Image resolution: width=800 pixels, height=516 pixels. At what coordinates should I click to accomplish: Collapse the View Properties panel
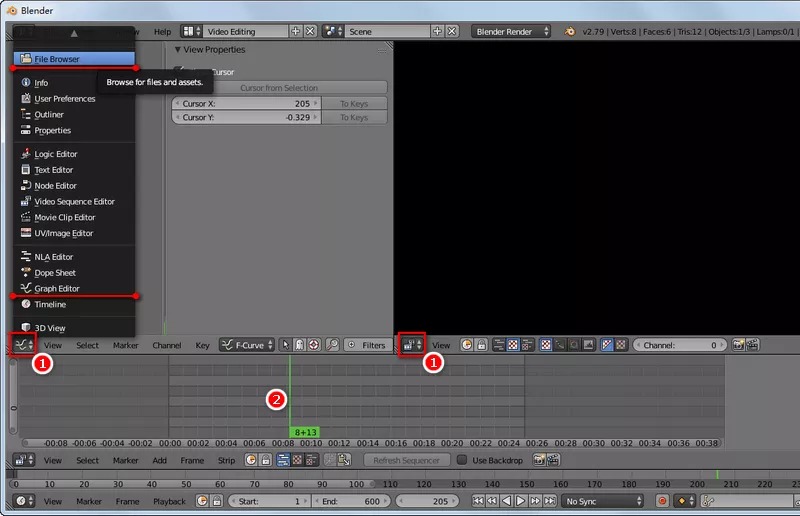point(178,50)
